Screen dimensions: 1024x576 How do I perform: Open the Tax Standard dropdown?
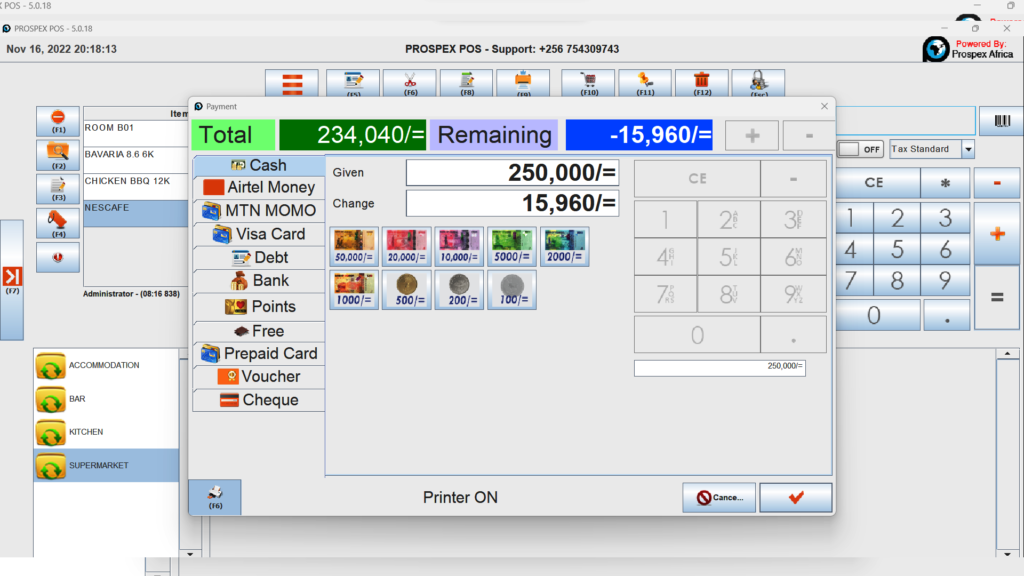931,148
